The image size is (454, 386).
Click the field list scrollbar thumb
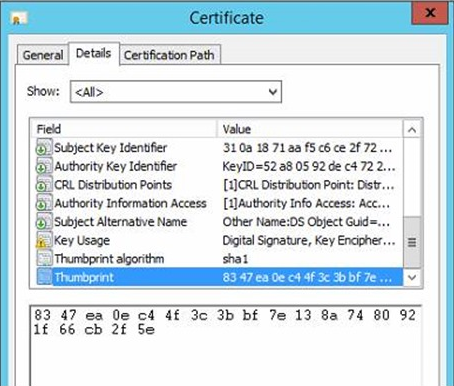click(x=412, y=242)
